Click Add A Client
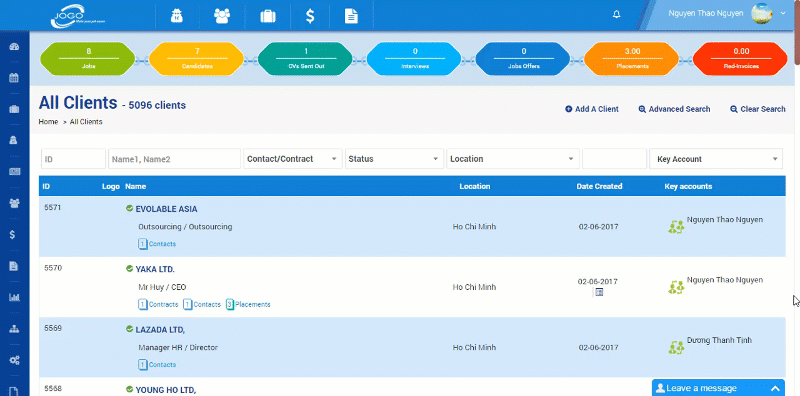The height and width of the screenshot is (396, 800). 592,109
